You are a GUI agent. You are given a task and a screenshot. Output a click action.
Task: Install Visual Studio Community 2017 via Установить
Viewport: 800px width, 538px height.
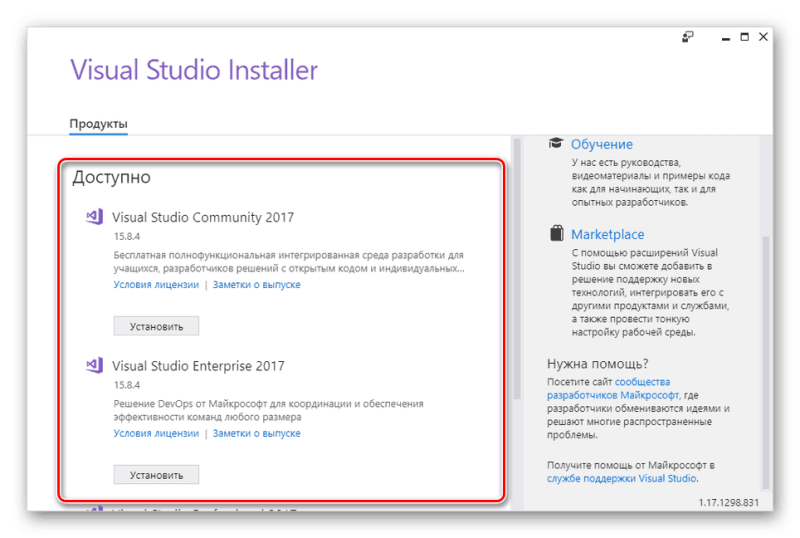156,326
